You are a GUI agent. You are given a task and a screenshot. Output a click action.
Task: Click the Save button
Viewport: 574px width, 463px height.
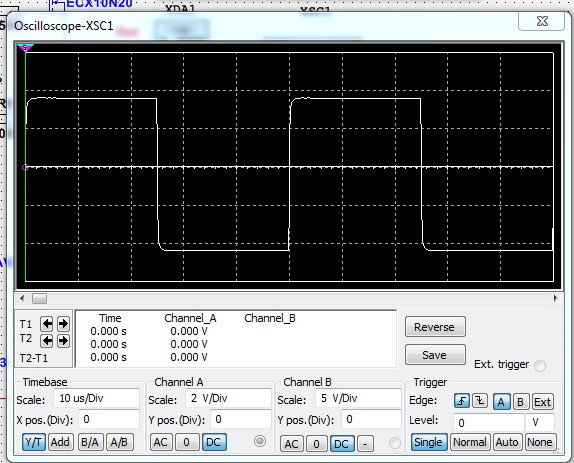click(x=435, y=355)
